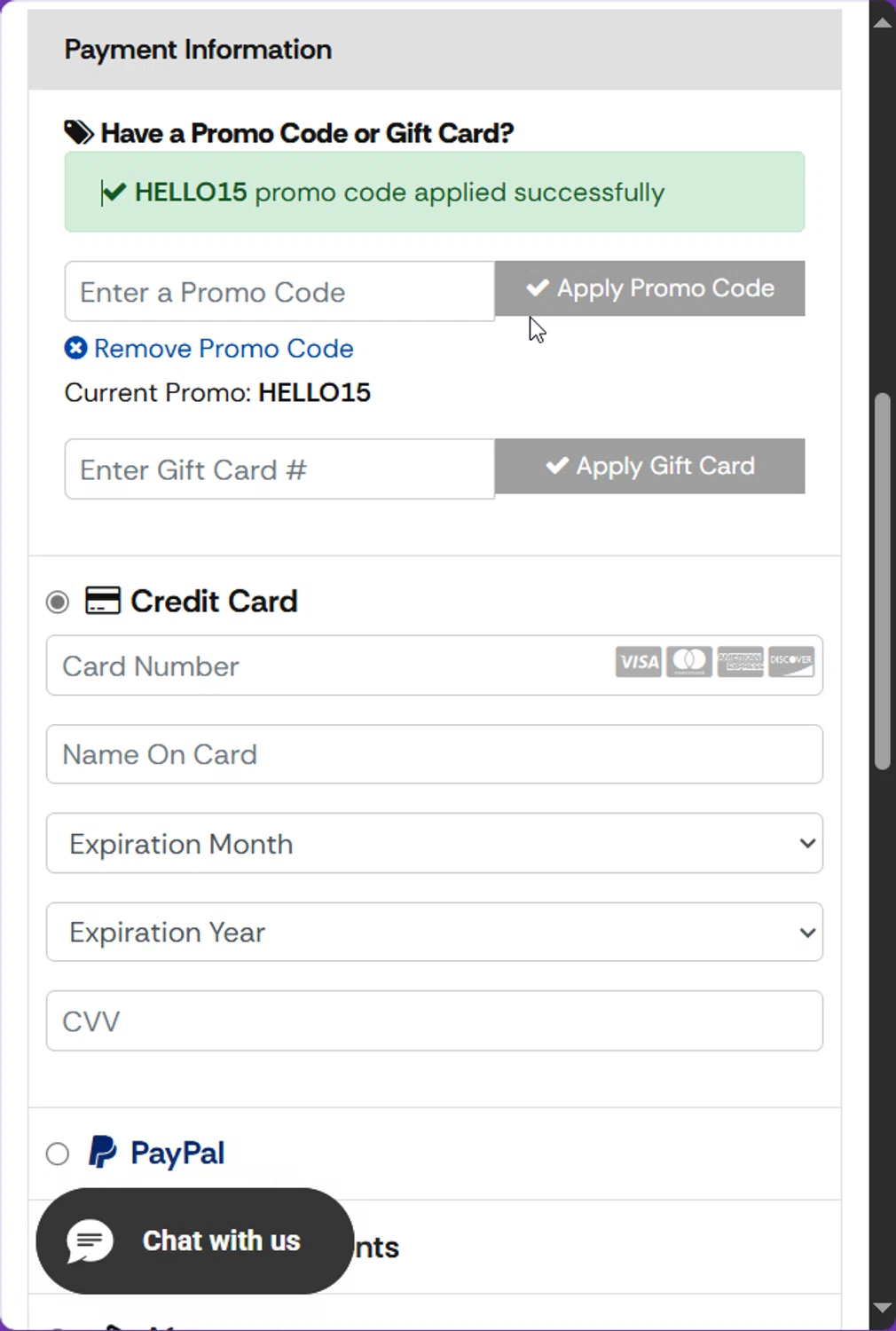The width and height of the screenshot is (896, 1331).
Task: Click the scrollbar down arrow
Action: pos(882,1308)
